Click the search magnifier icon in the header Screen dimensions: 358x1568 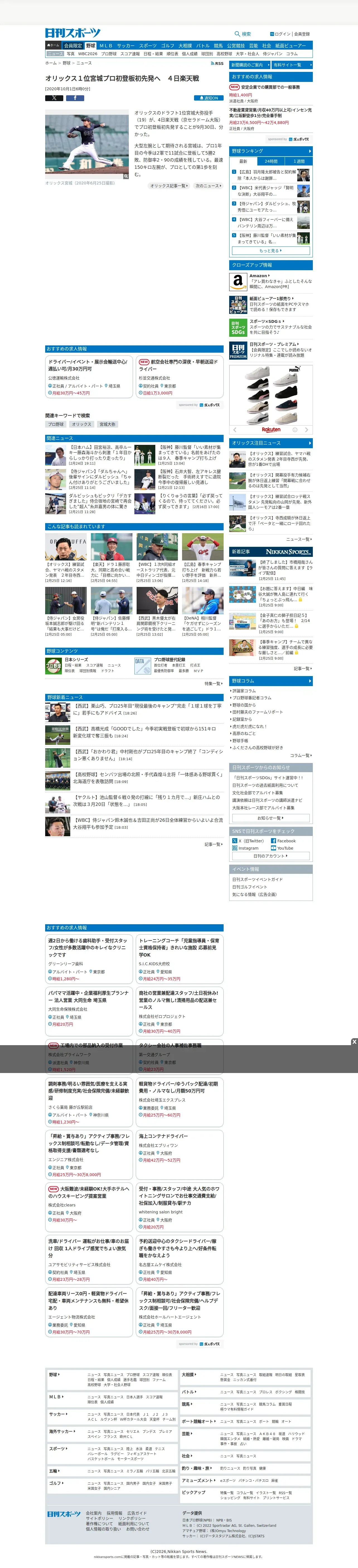tap(238, 34)
